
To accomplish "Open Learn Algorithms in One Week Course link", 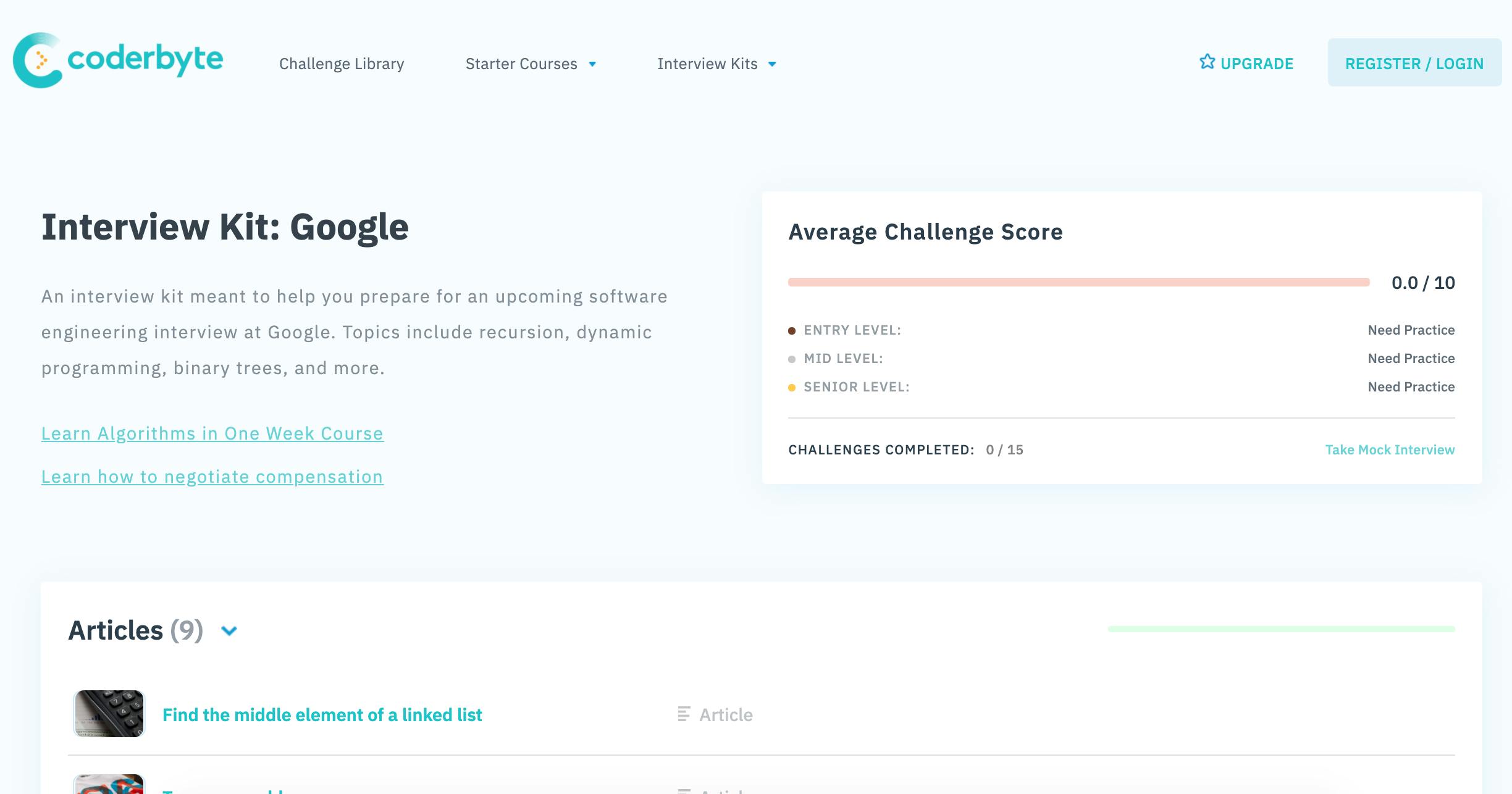I will [x=212, y=433].
